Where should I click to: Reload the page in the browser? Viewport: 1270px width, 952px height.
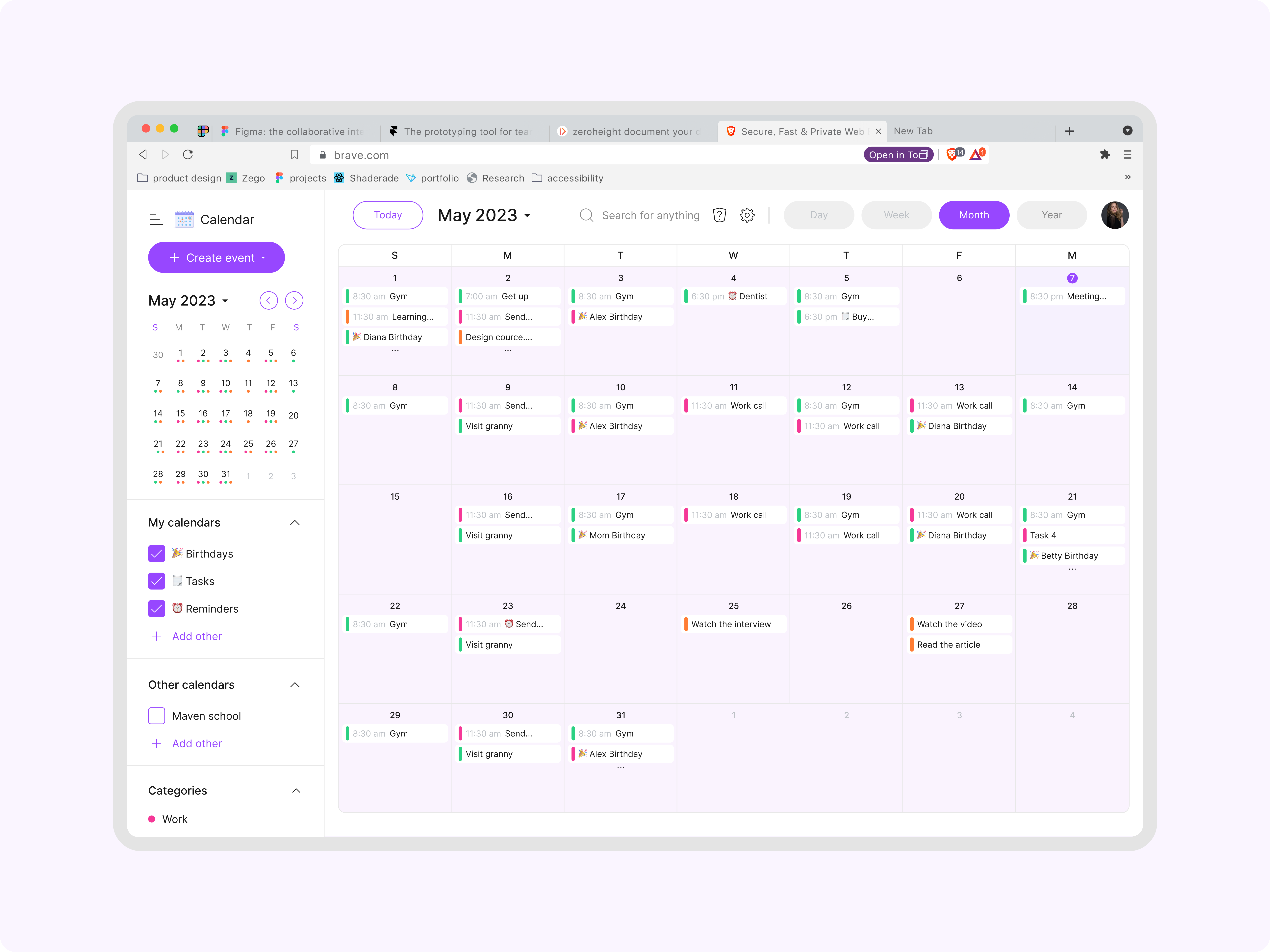click(188, 154)
